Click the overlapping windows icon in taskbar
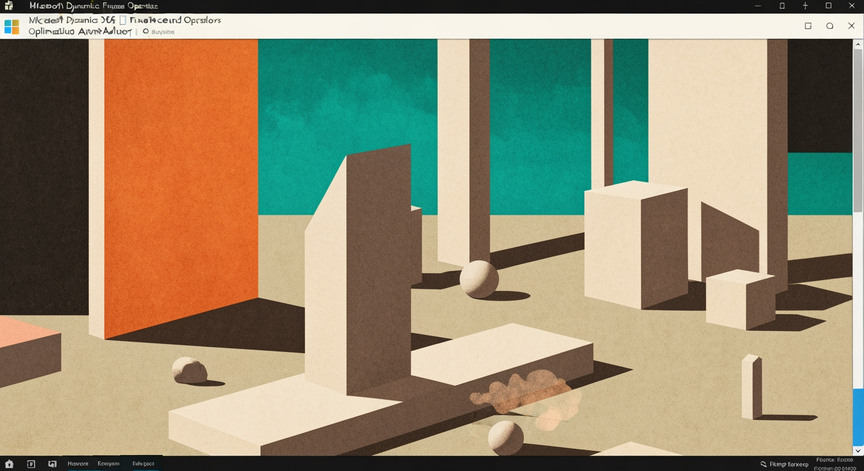The width and height of the screenshot is (864, 471). (52, 464)
